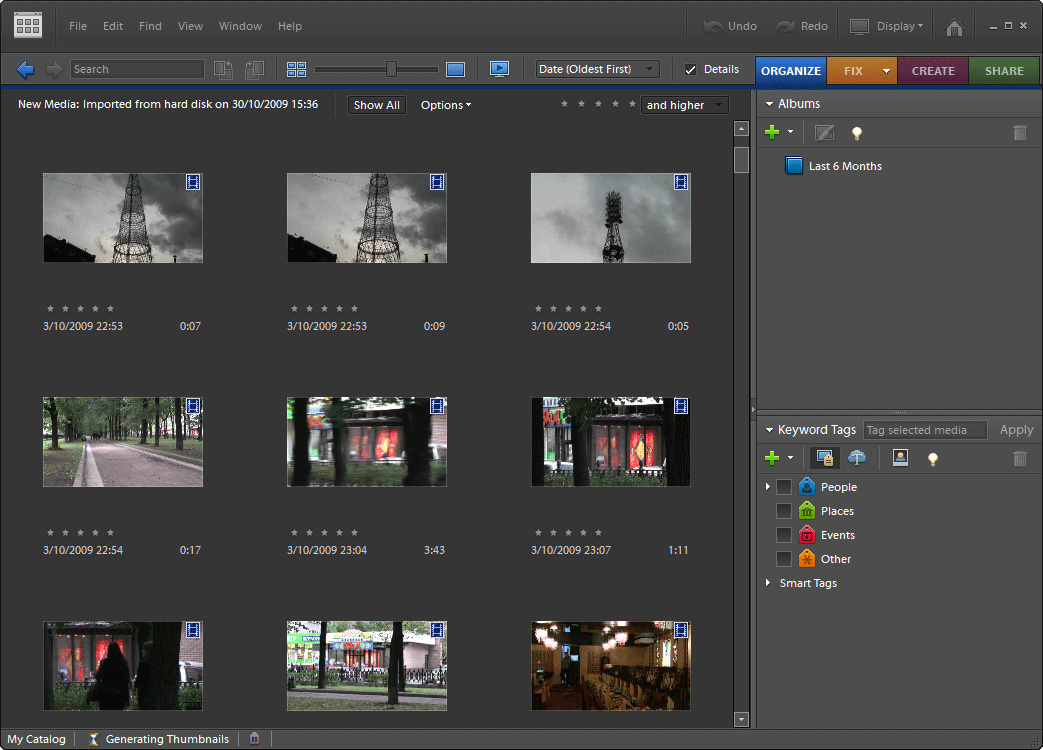Image resolution: width=1043 pixels, height=750 pixels.
Task: Click the blue back arrow button
Action: pyautogui.click(x=26, y=69)
